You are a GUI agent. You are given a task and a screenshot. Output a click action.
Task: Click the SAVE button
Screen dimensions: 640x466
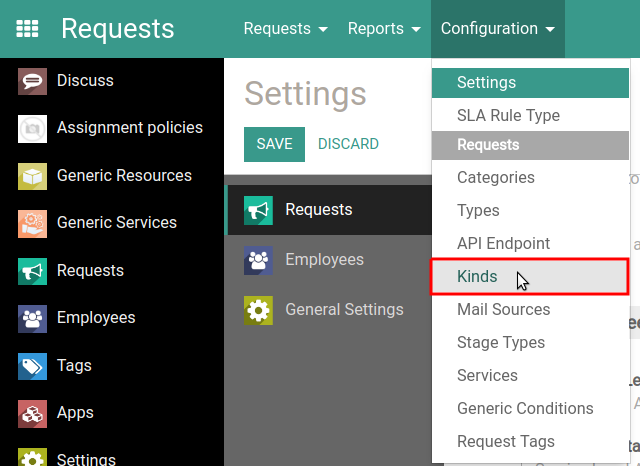tap(274, 144)
